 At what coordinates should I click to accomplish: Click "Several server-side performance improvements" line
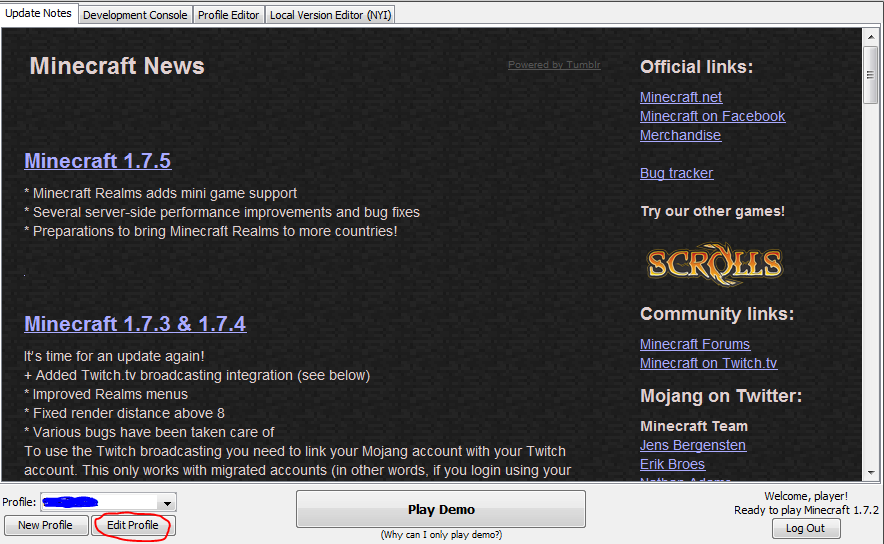point(222,213)
